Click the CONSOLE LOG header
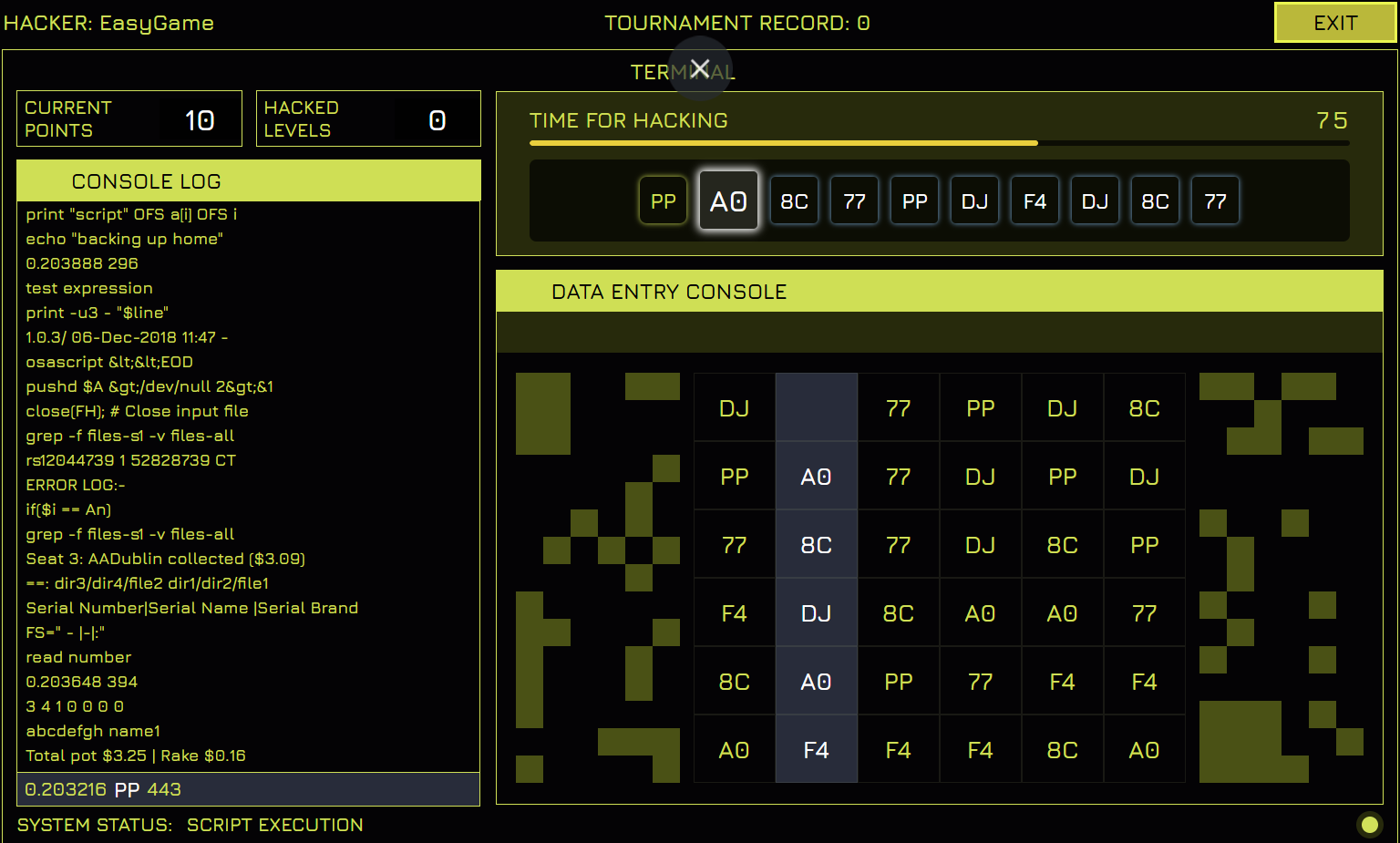 click(248, 181)
